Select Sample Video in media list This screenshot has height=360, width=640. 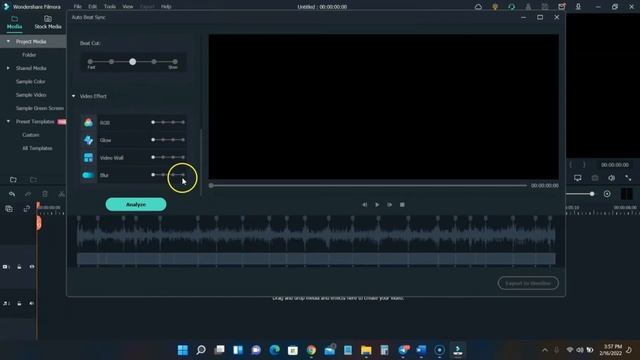31,95
